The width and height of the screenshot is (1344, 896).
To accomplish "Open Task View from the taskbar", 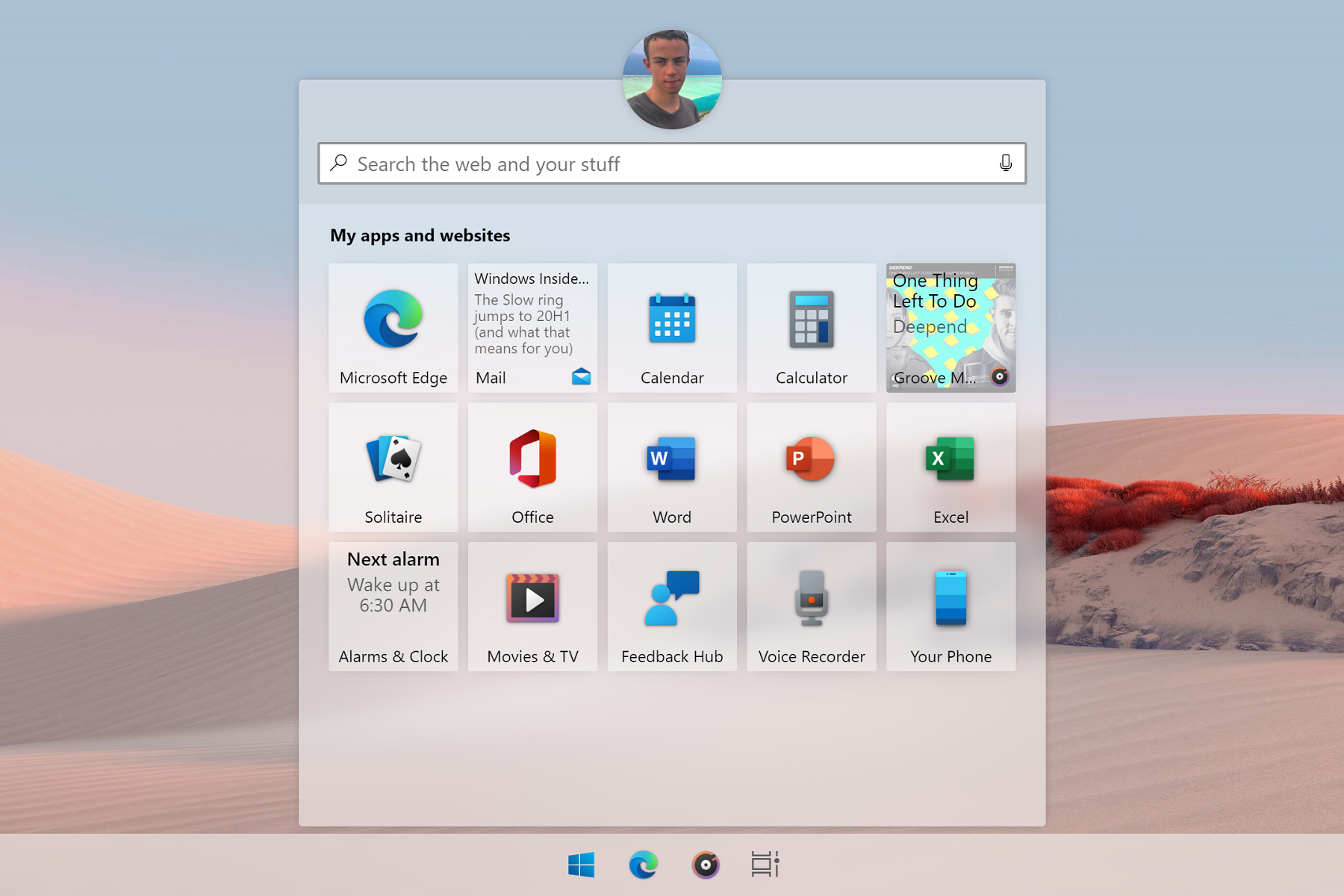I will pos(765,865).
